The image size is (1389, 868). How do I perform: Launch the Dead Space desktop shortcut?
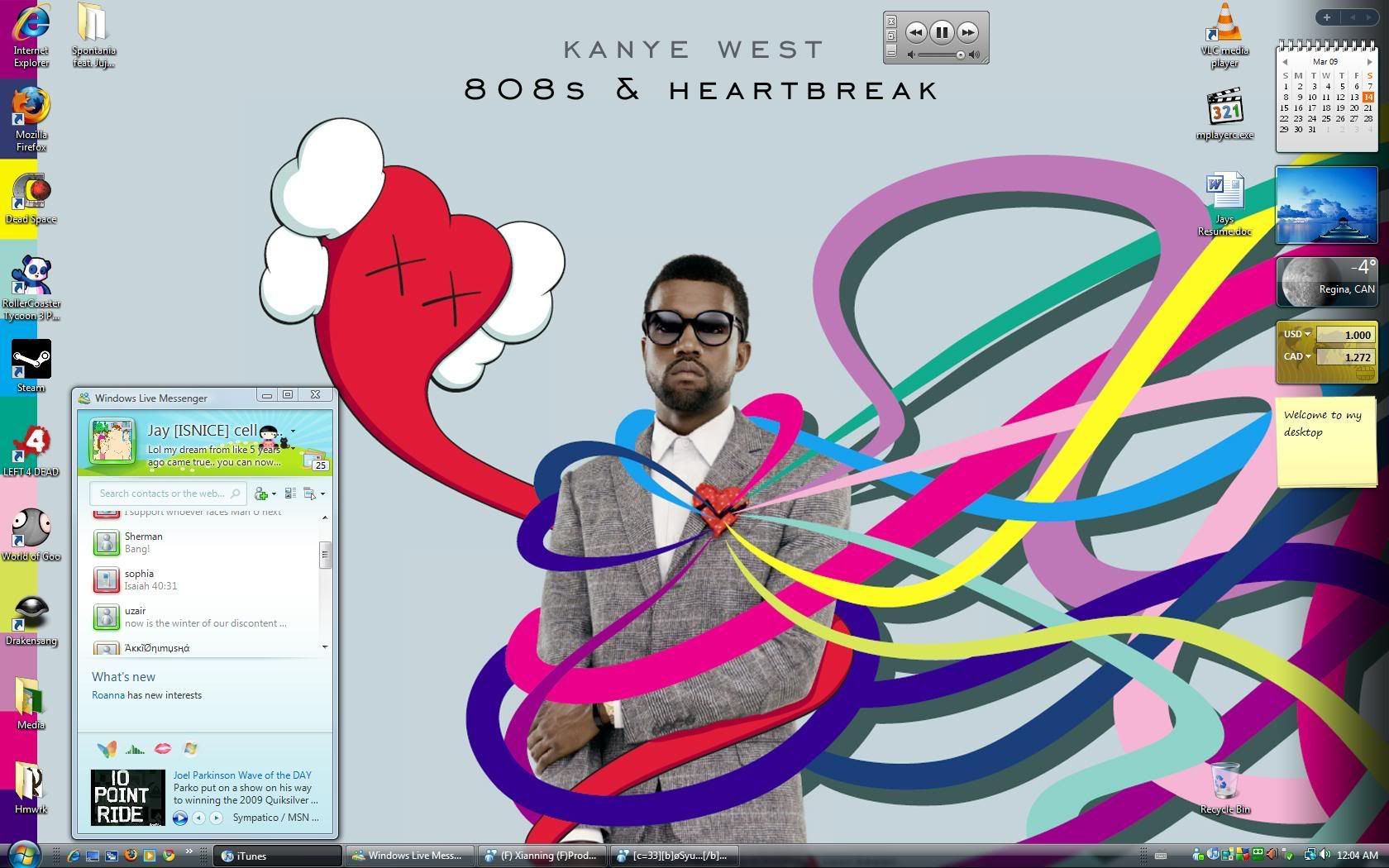pyautogui.click(x=31, y=198)
